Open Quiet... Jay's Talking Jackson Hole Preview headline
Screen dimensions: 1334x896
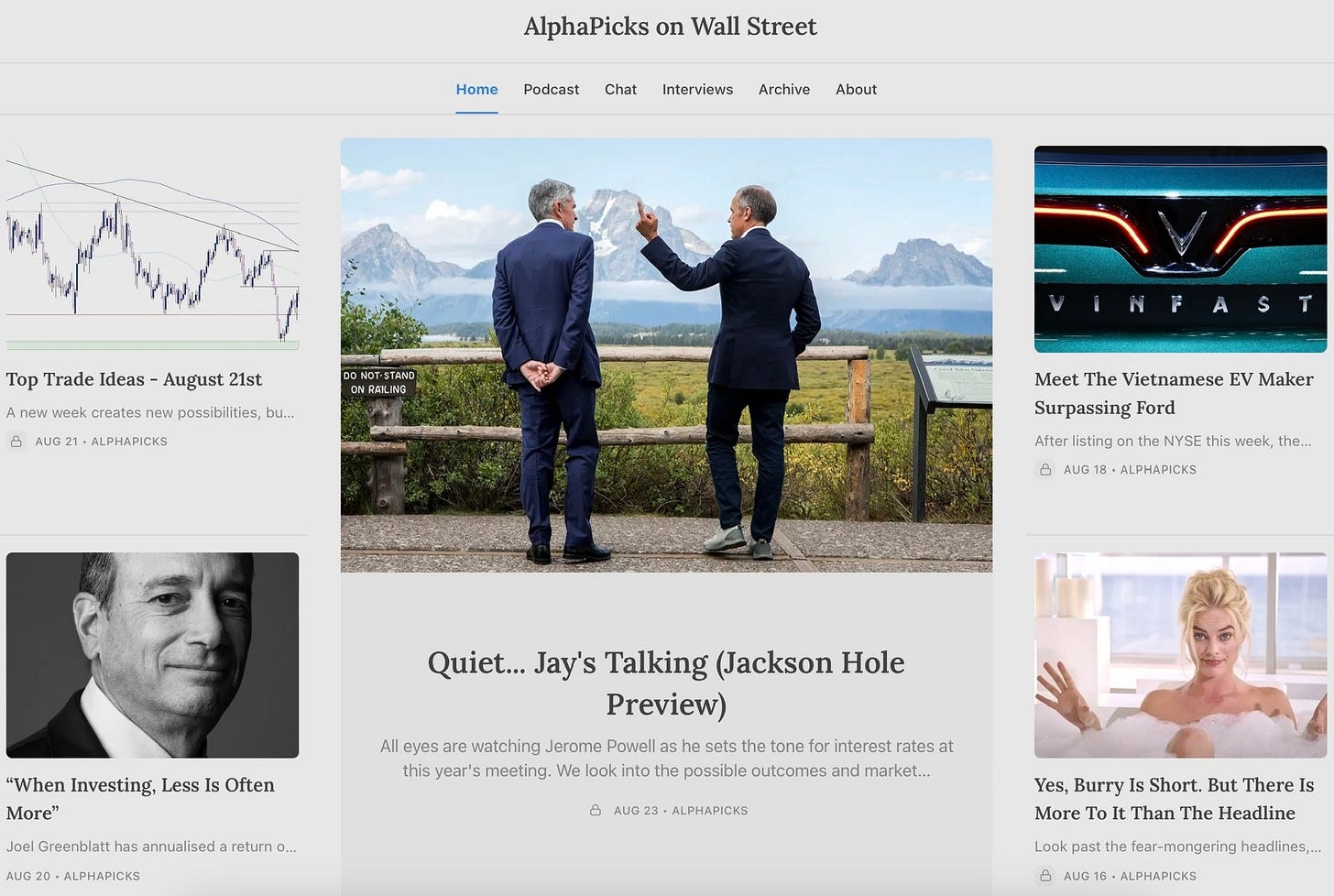[666, 683]
